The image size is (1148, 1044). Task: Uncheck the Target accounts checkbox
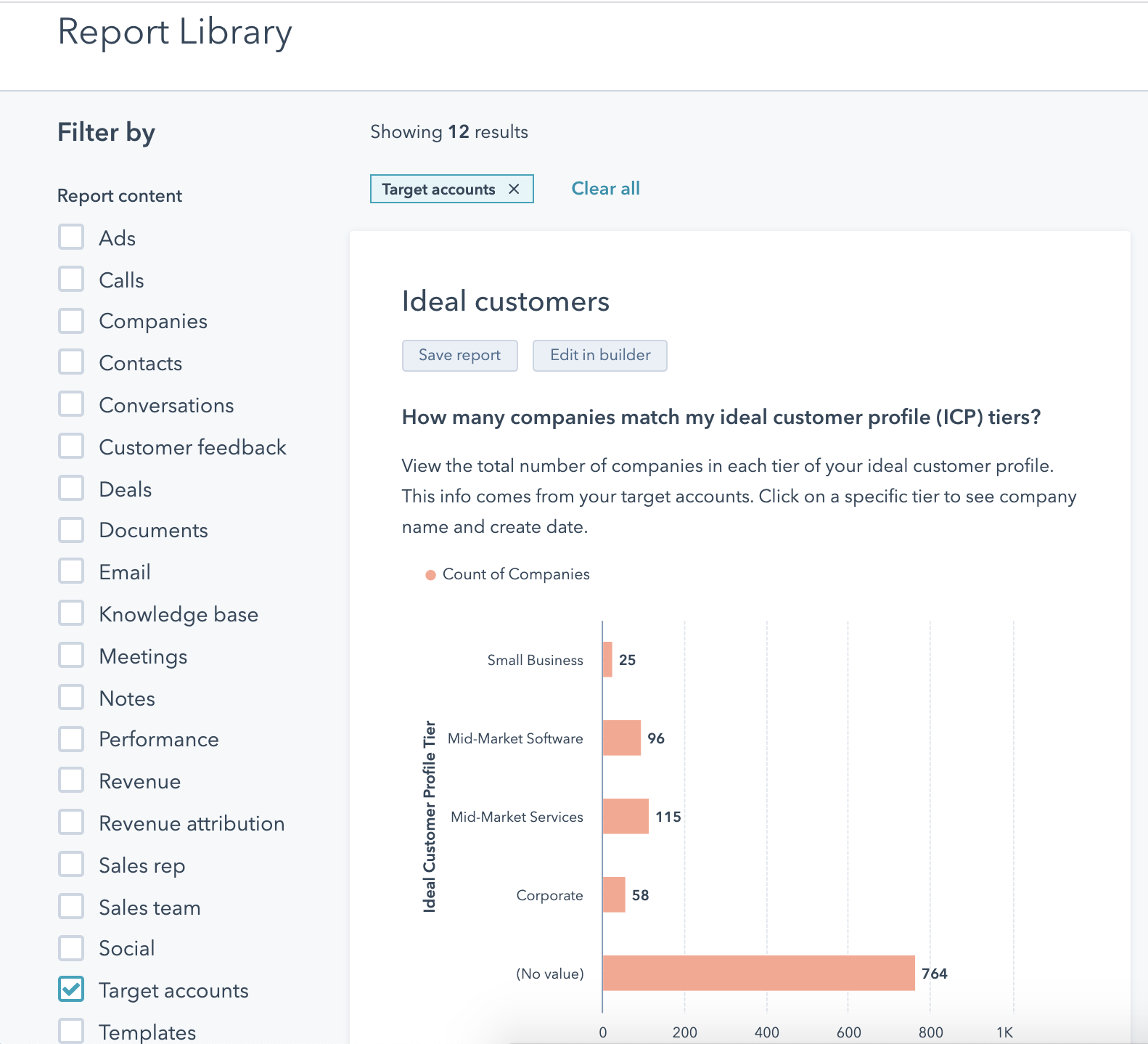(71, 990)
